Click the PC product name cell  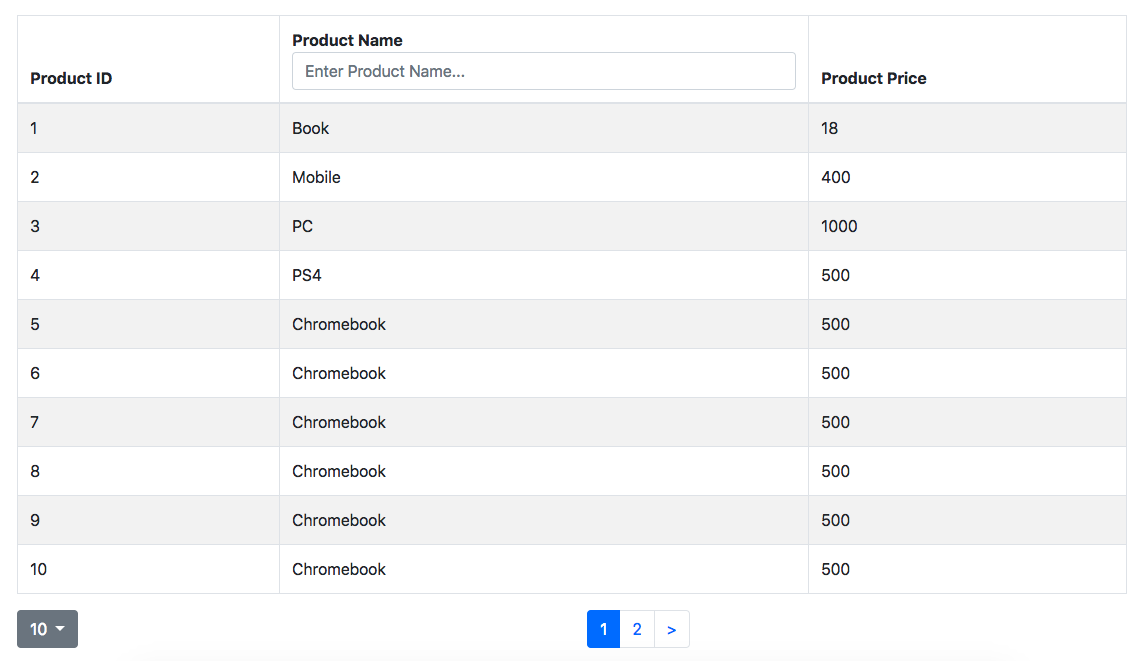[302, 226]
